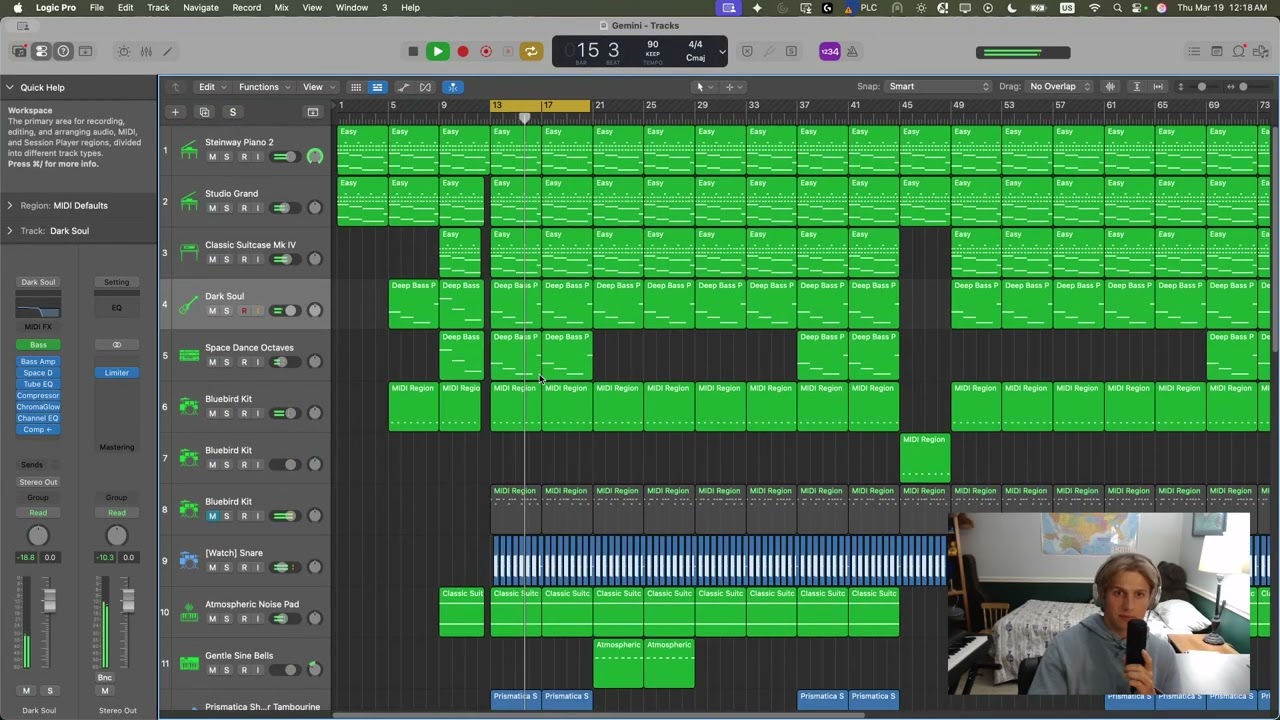Add a new track with plus button
Image resolution: width=1280 pixels, height=720 pixels.
tap(175, 112)
